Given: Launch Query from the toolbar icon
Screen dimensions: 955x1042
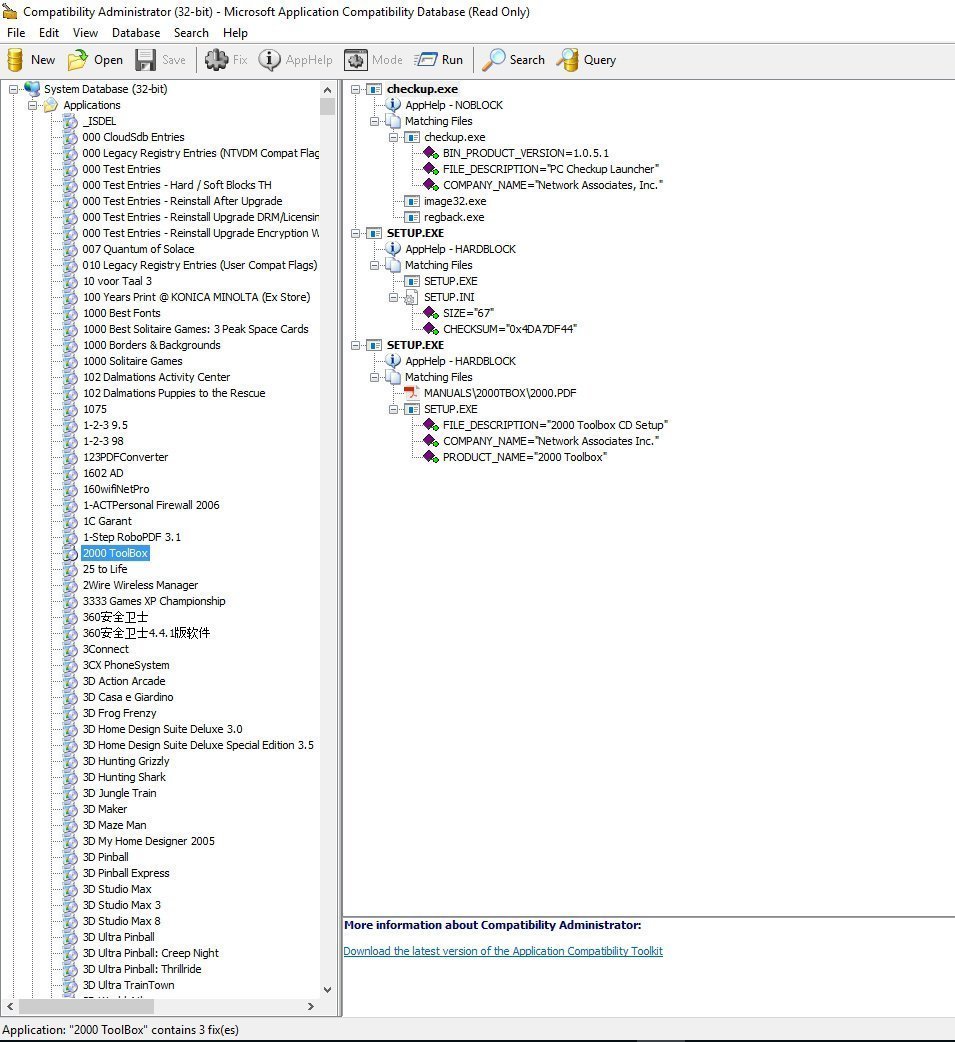Looking at the screenshot, I should (587, 59).
